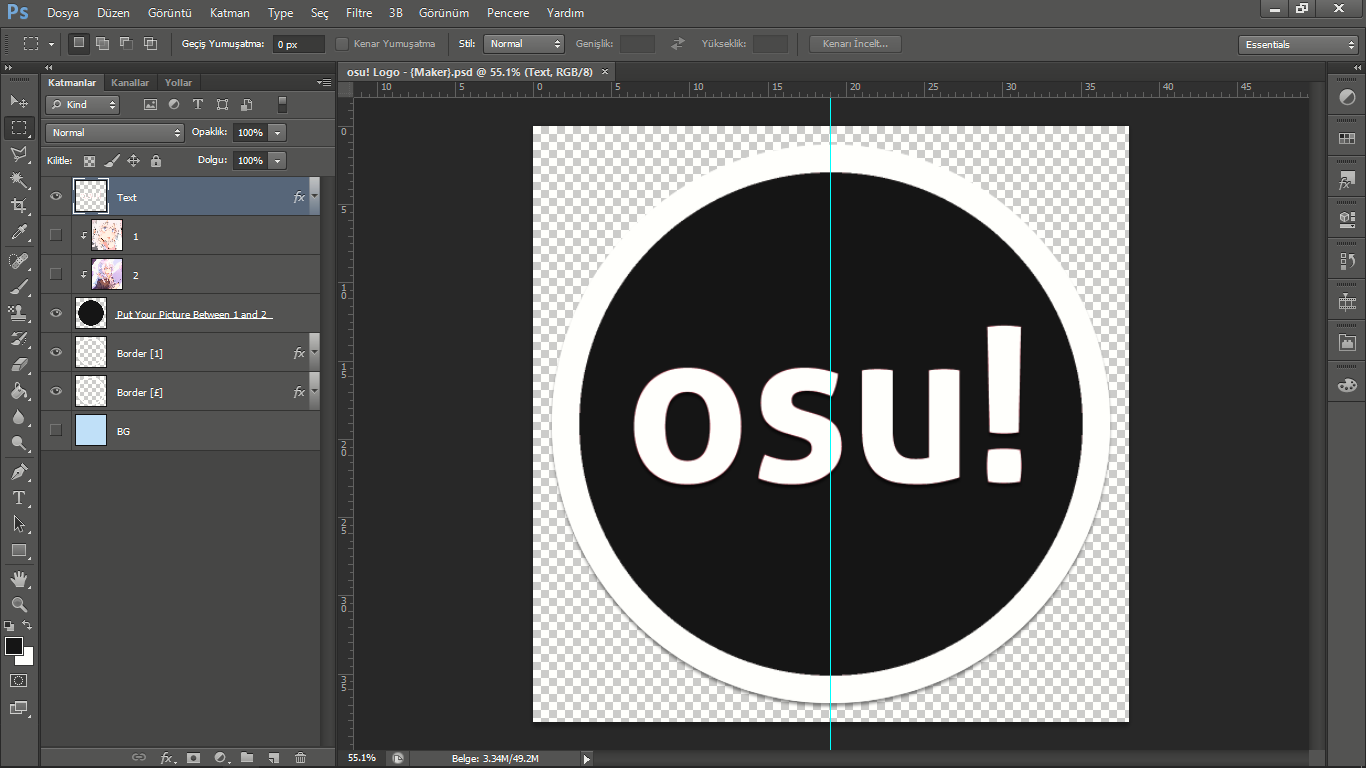Hide the Text layer
This screenshot has width=1366, height=768.
coord(56,197)
